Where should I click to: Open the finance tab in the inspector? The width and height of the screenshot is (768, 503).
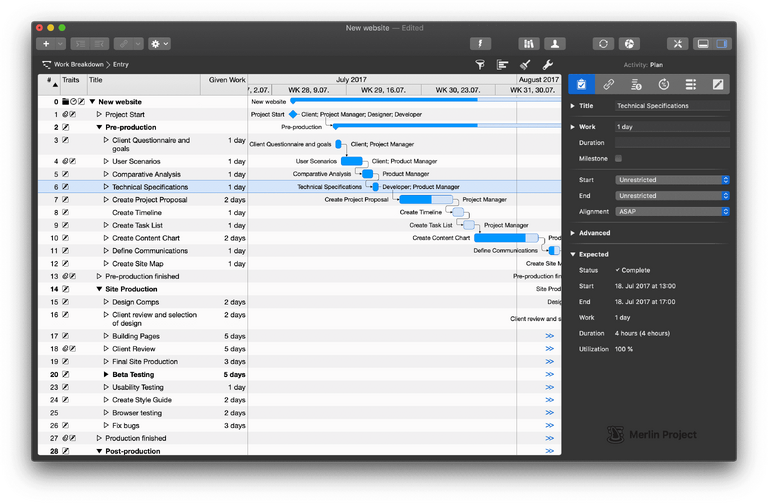point(636,84)
